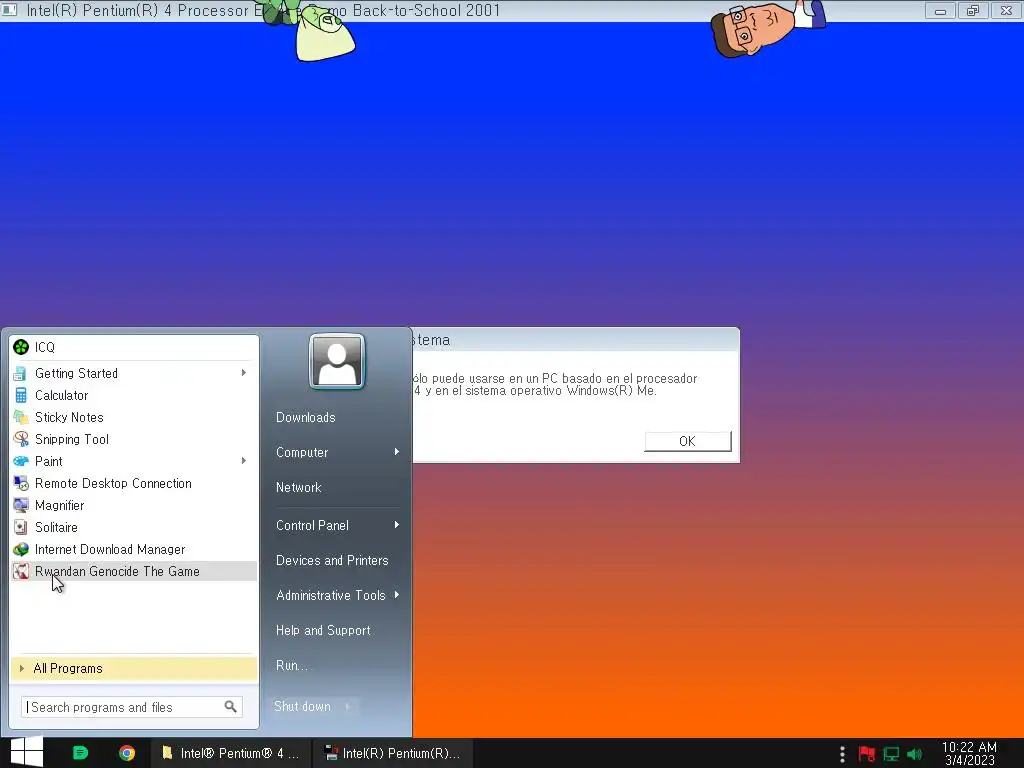This screenshot has width=1024, height=768.
Task: Open Devices and Printers
Action: [332, 560]
